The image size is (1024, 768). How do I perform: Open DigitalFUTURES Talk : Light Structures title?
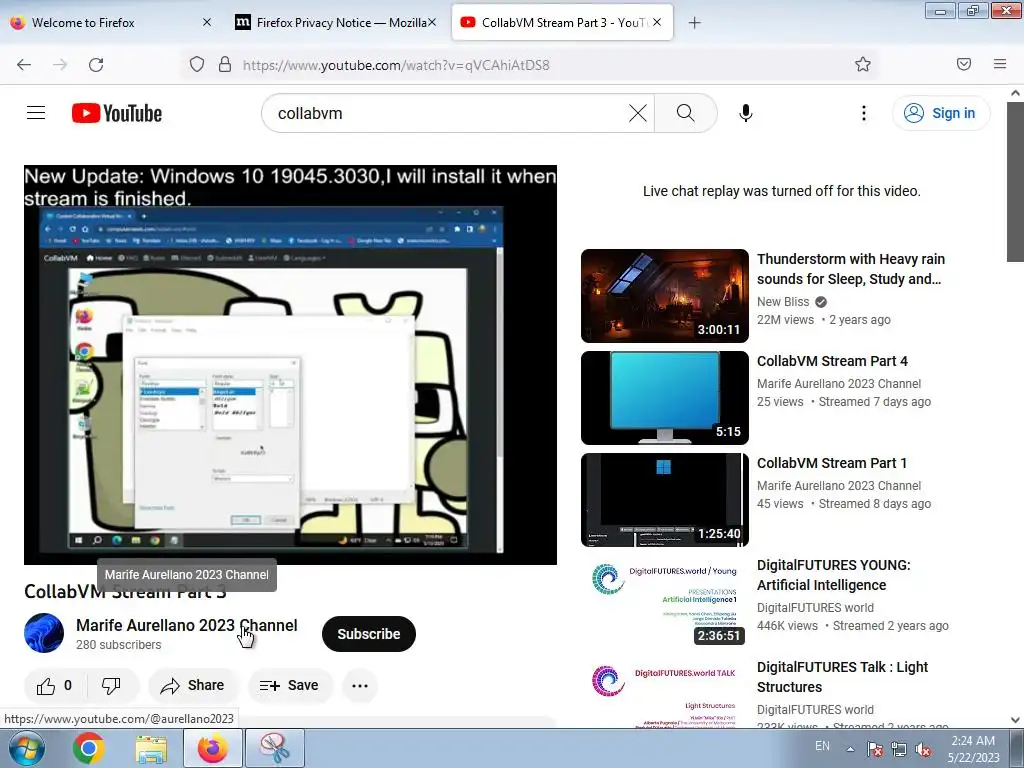click(842, 677)
